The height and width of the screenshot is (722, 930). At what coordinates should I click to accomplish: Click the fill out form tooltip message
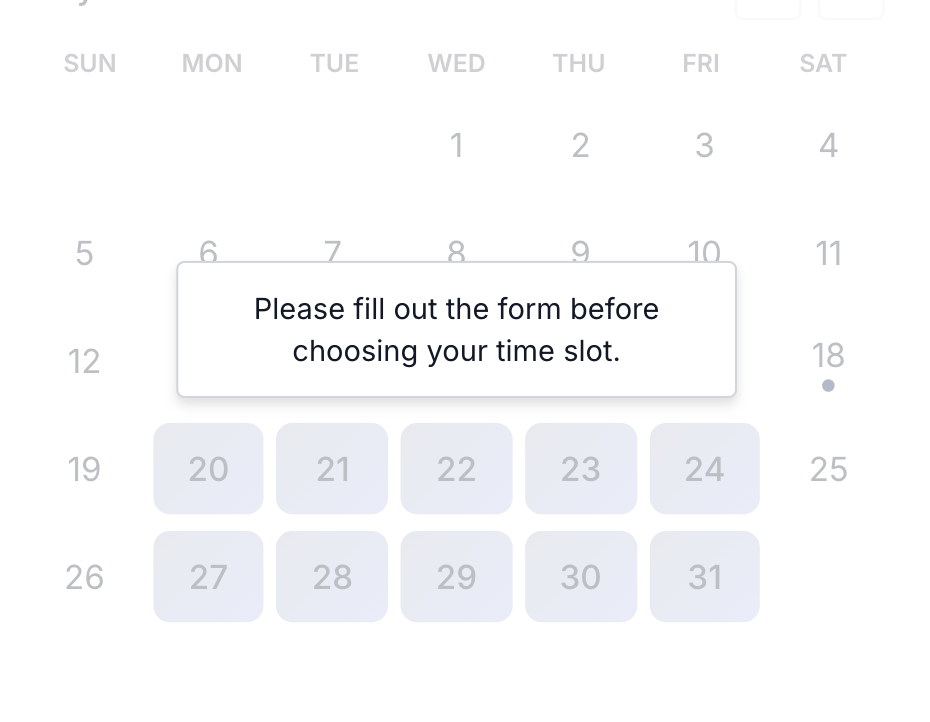pos(457,329)
